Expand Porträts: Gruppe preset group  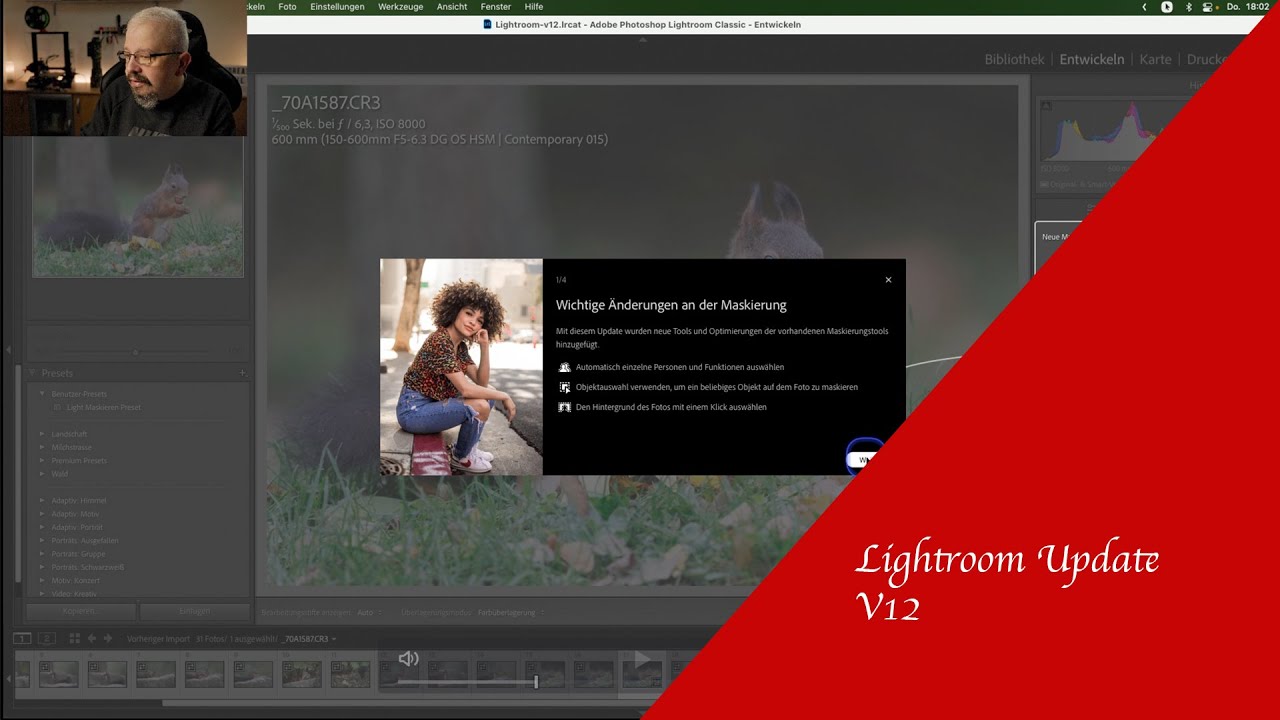[42, 554]
